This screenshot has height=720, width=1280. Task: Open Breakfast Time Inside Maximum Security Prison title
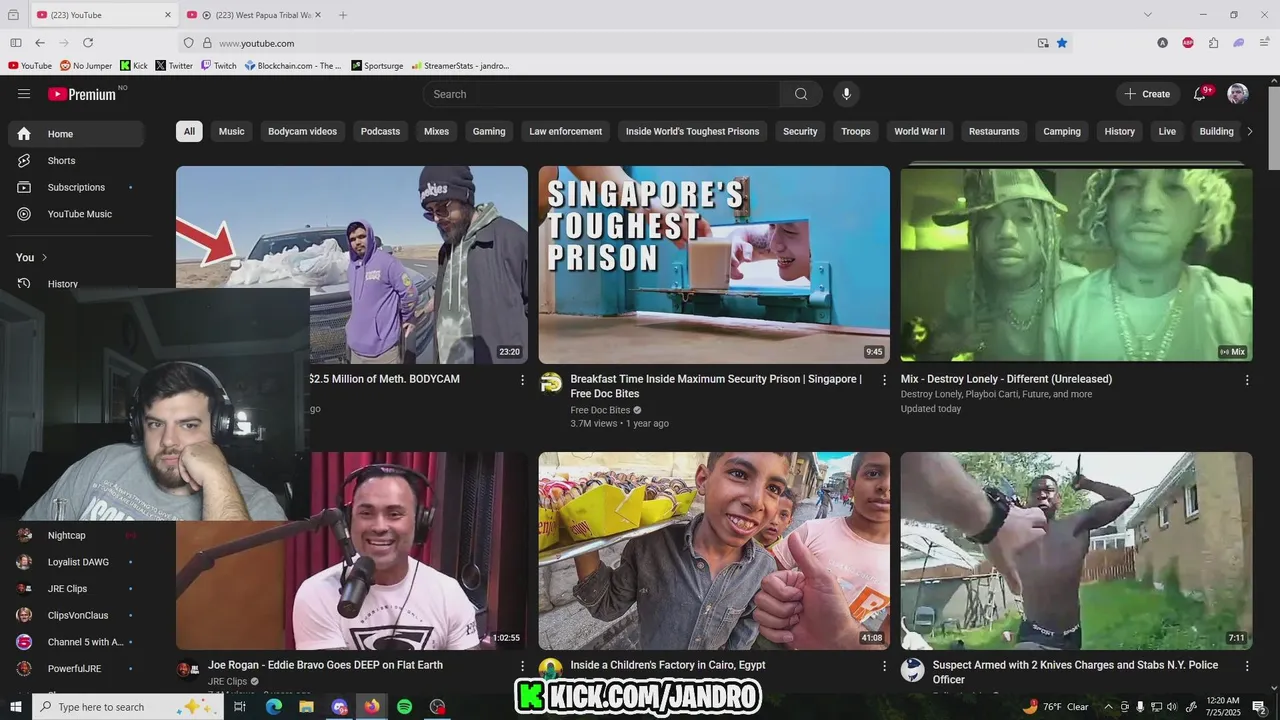click(x=716, y=386)
